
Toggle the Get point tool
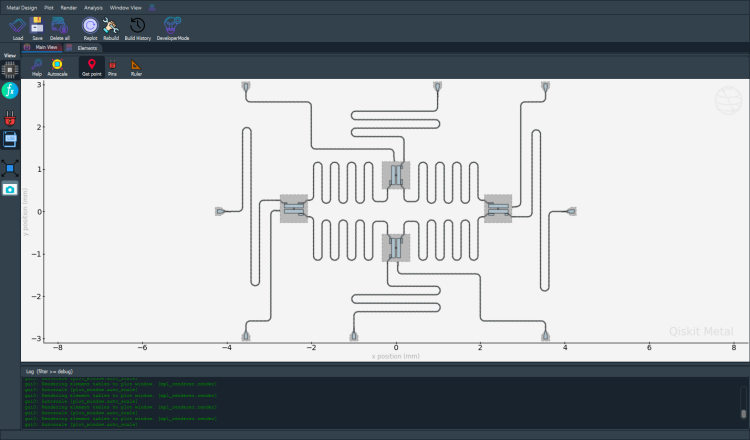pyautogui.click(x=91, y=67)
